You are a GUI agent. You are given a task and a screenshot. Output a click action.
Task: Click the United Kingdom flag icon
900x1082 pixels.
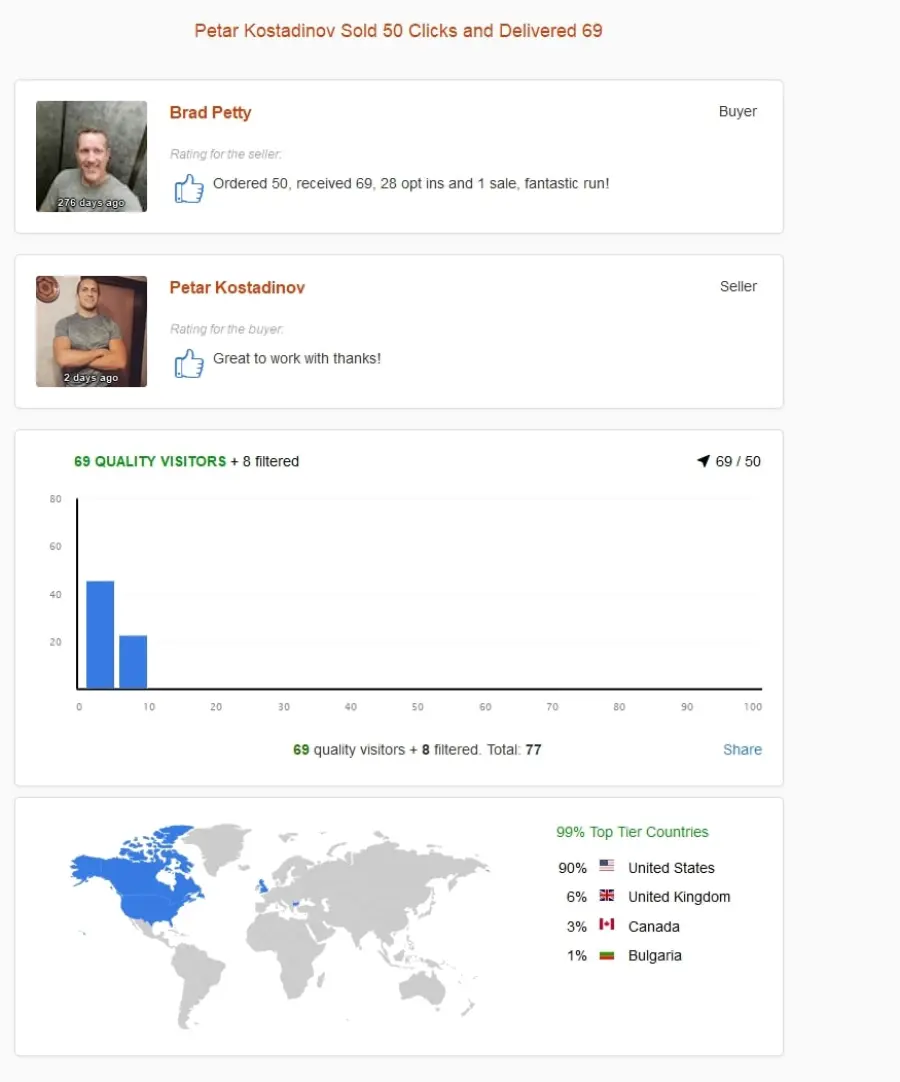[607, 895]
